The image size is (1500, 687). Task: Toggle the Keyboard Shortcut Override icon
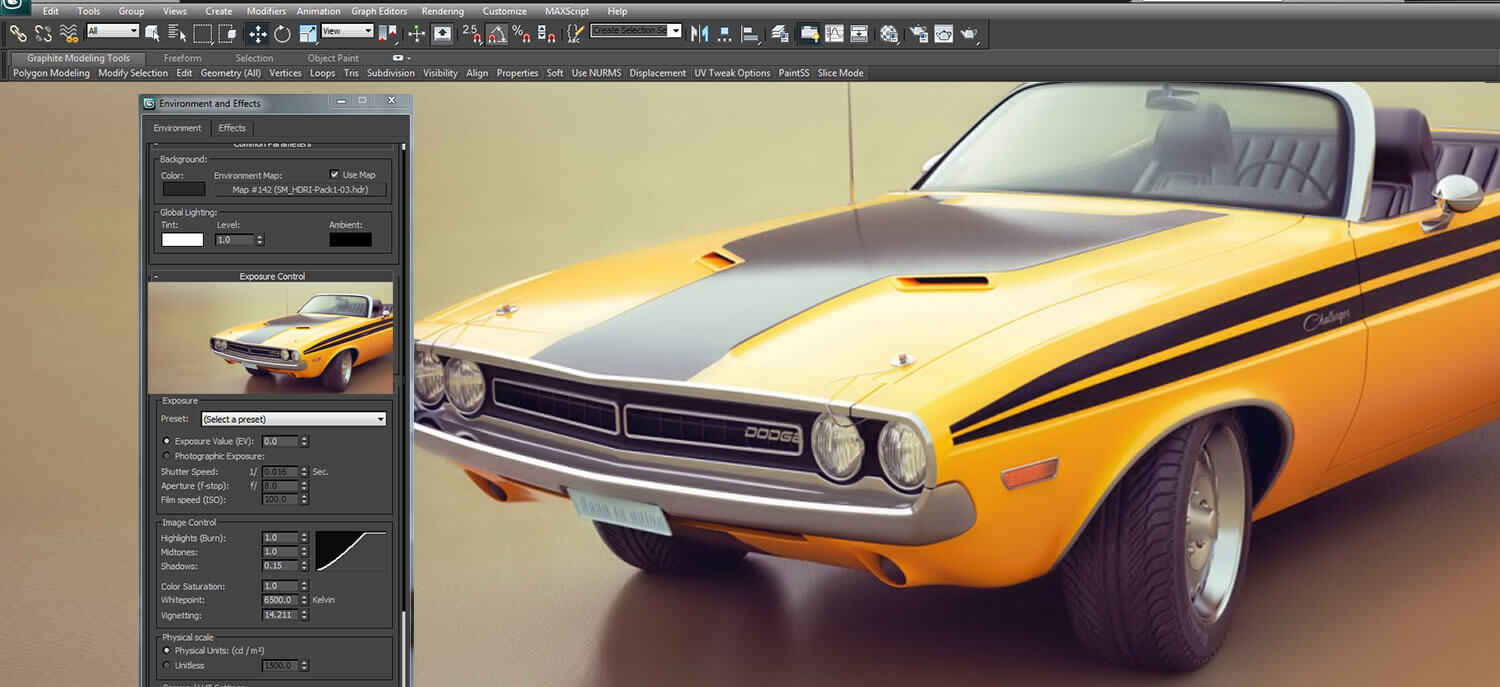pyautogui.click(x=442, y=33)
